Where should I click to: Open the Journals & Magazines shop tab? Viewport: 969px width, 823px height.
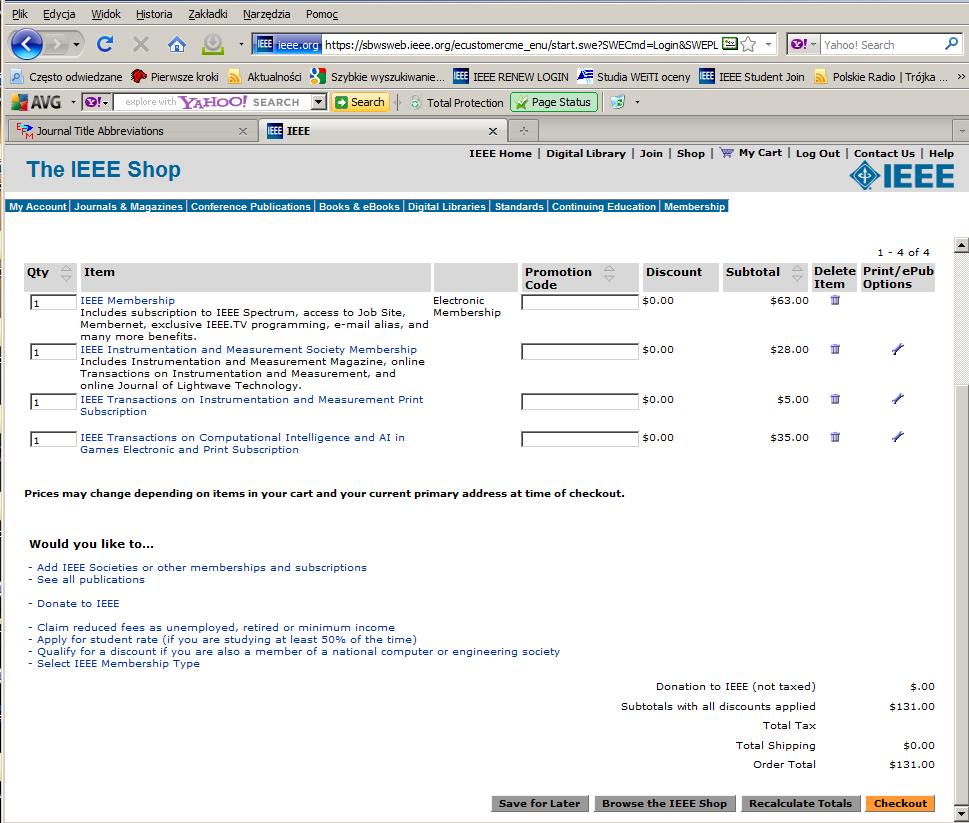pos(129,206)
